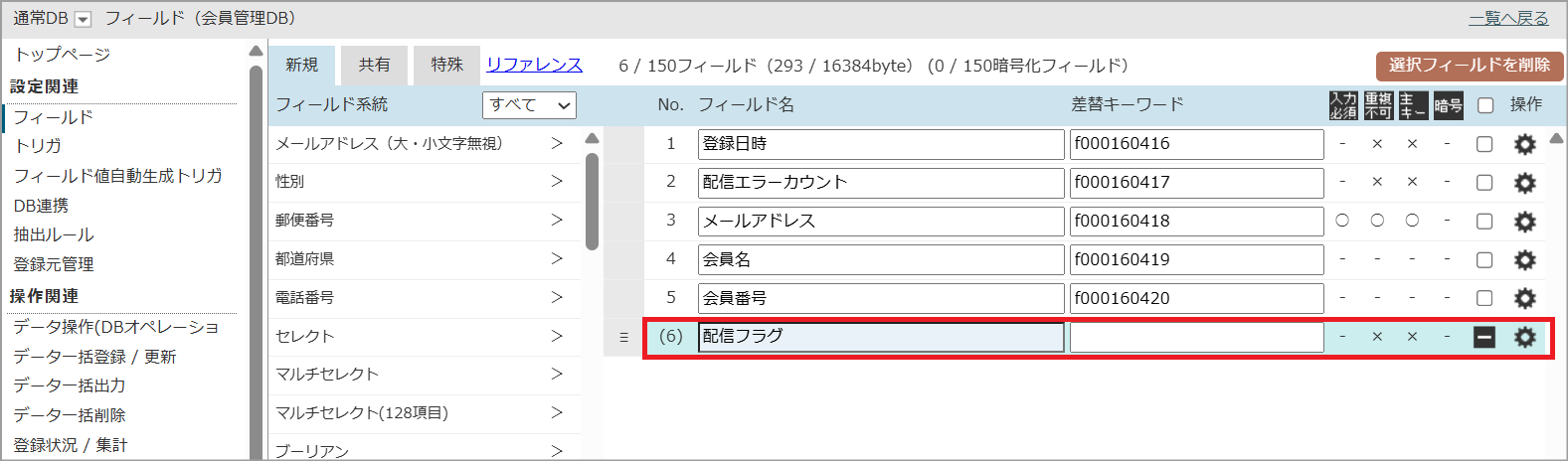
Task: Open gear settings for 会員名 field
Action: 1524,260
